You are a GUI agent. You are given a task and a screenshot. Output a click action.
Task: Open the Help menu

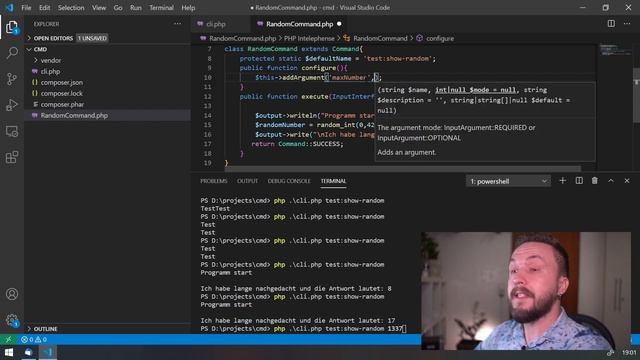pyautogui.click(x=188, y=7)
